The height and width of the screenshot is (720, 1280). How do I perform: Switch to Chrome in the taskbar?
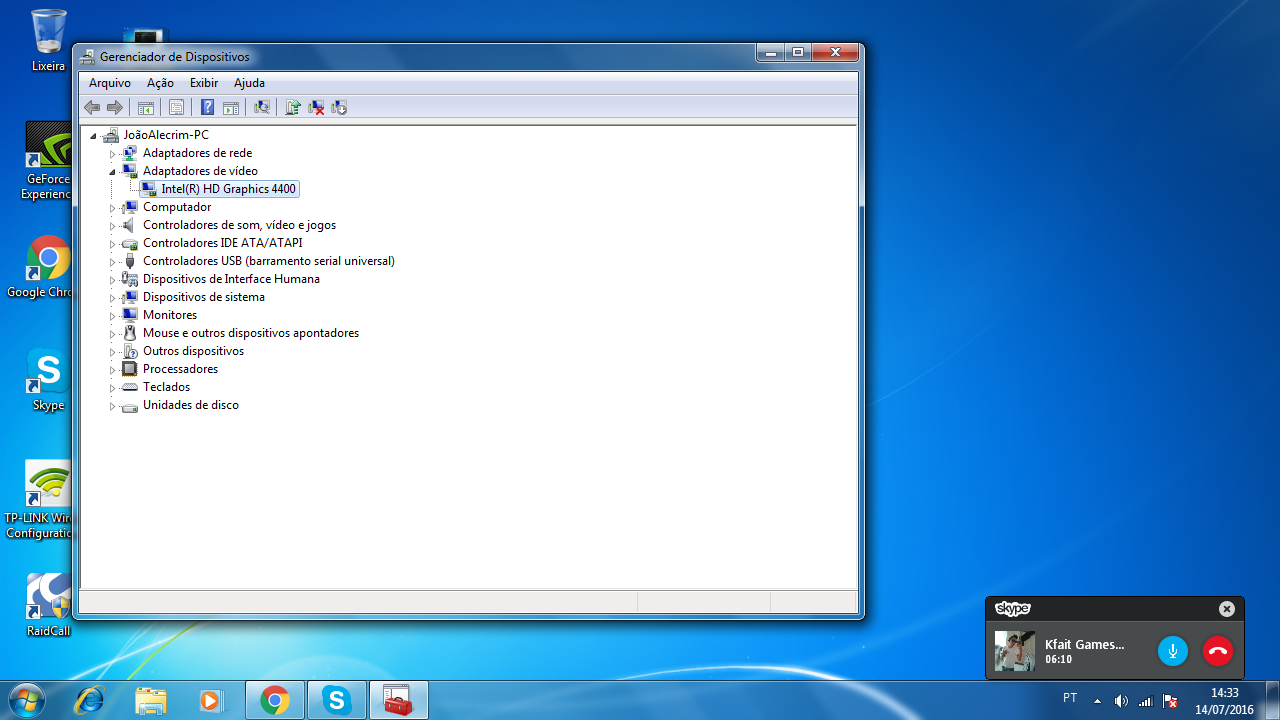pos(275,700)
